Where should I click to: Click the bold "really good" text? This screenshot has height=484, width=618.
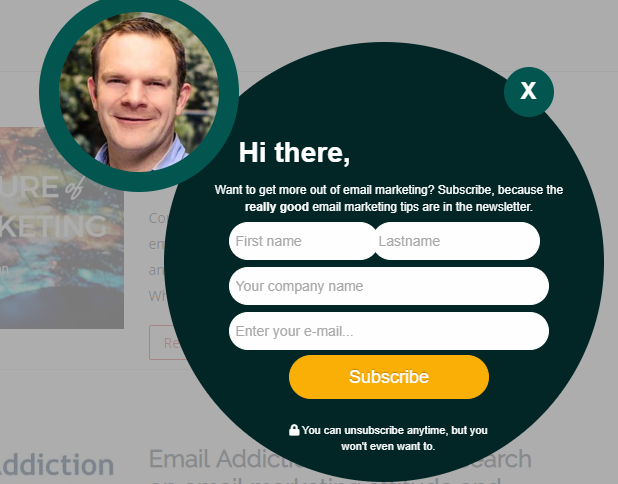[x=277, y=207]
